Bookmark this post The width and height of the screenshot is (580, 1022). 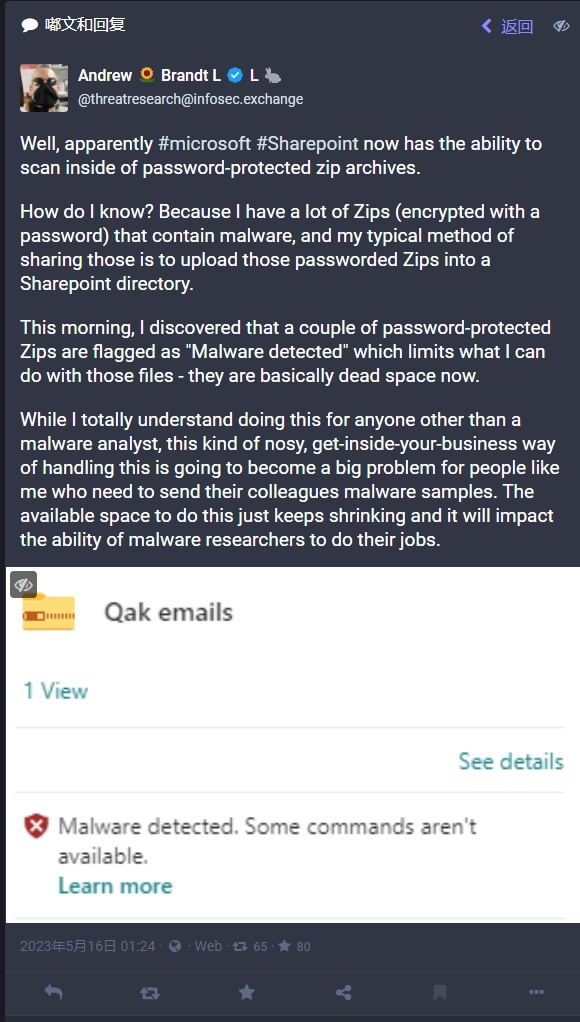[x=440, y=992]
